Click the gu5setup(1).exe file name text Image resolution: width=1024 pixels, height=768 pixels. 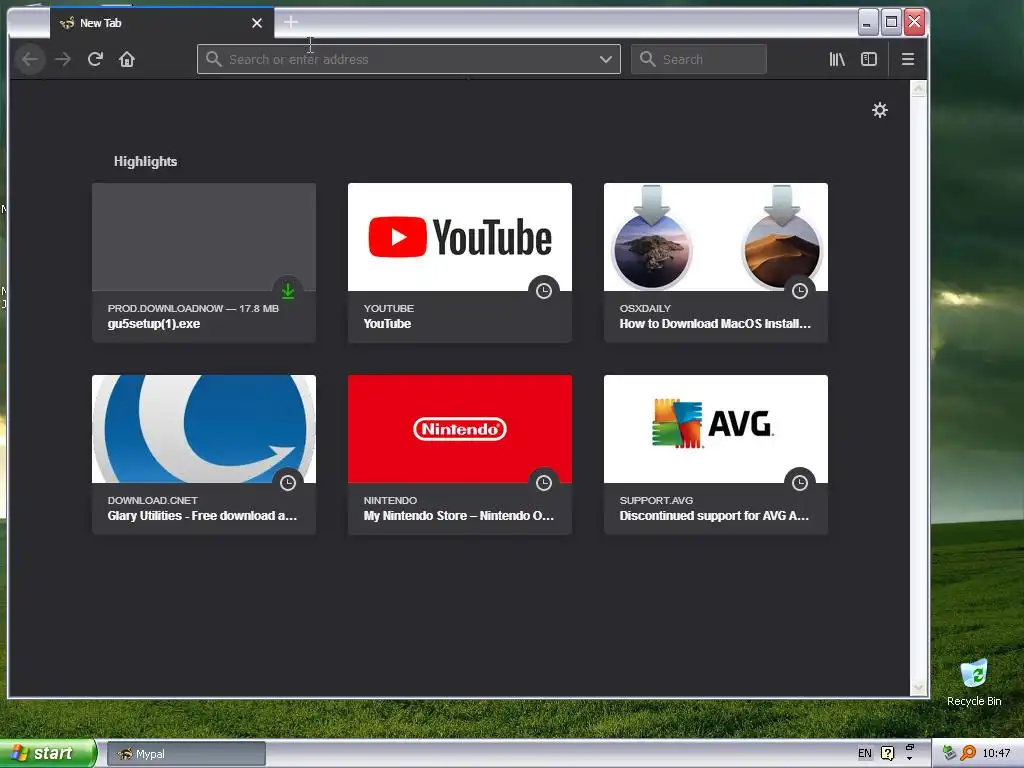click(x=154, y=324)
